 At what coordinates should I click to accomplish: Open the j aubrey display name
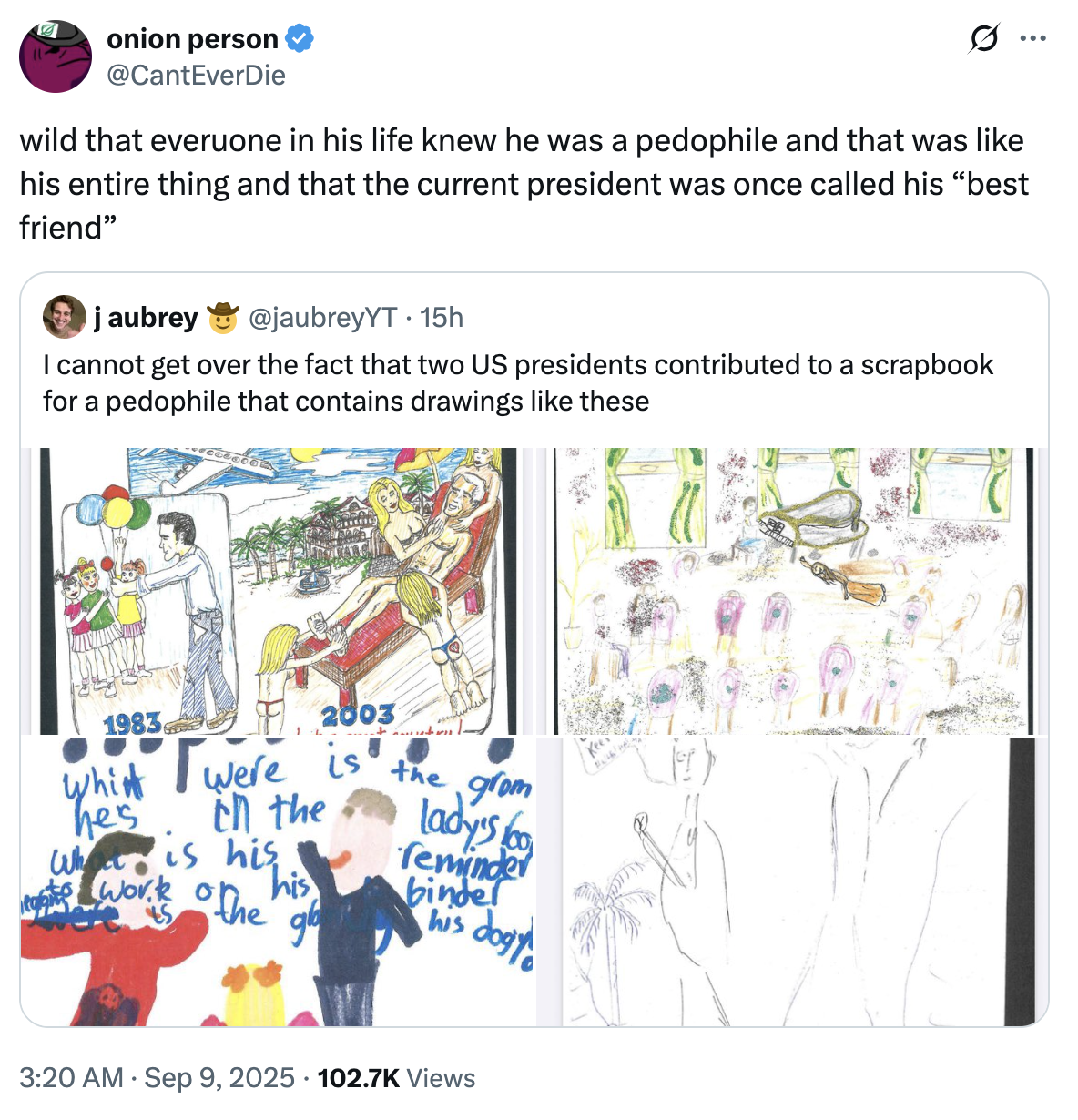point(146,317)
